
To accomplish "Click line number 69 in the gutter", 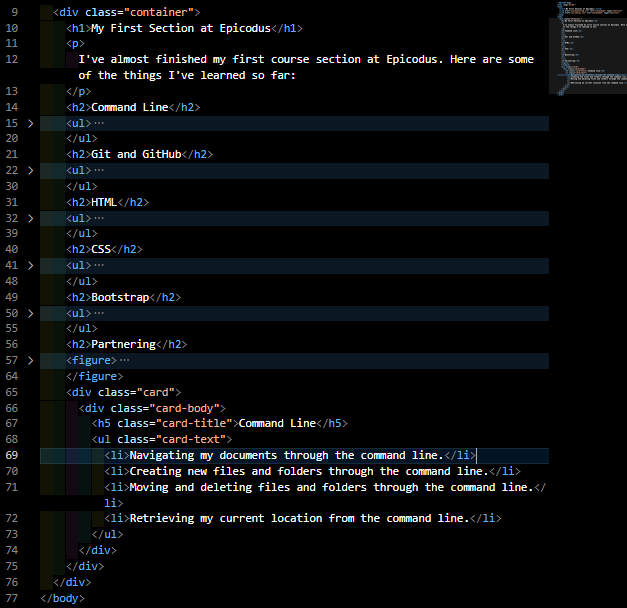I will coord(12,455).
